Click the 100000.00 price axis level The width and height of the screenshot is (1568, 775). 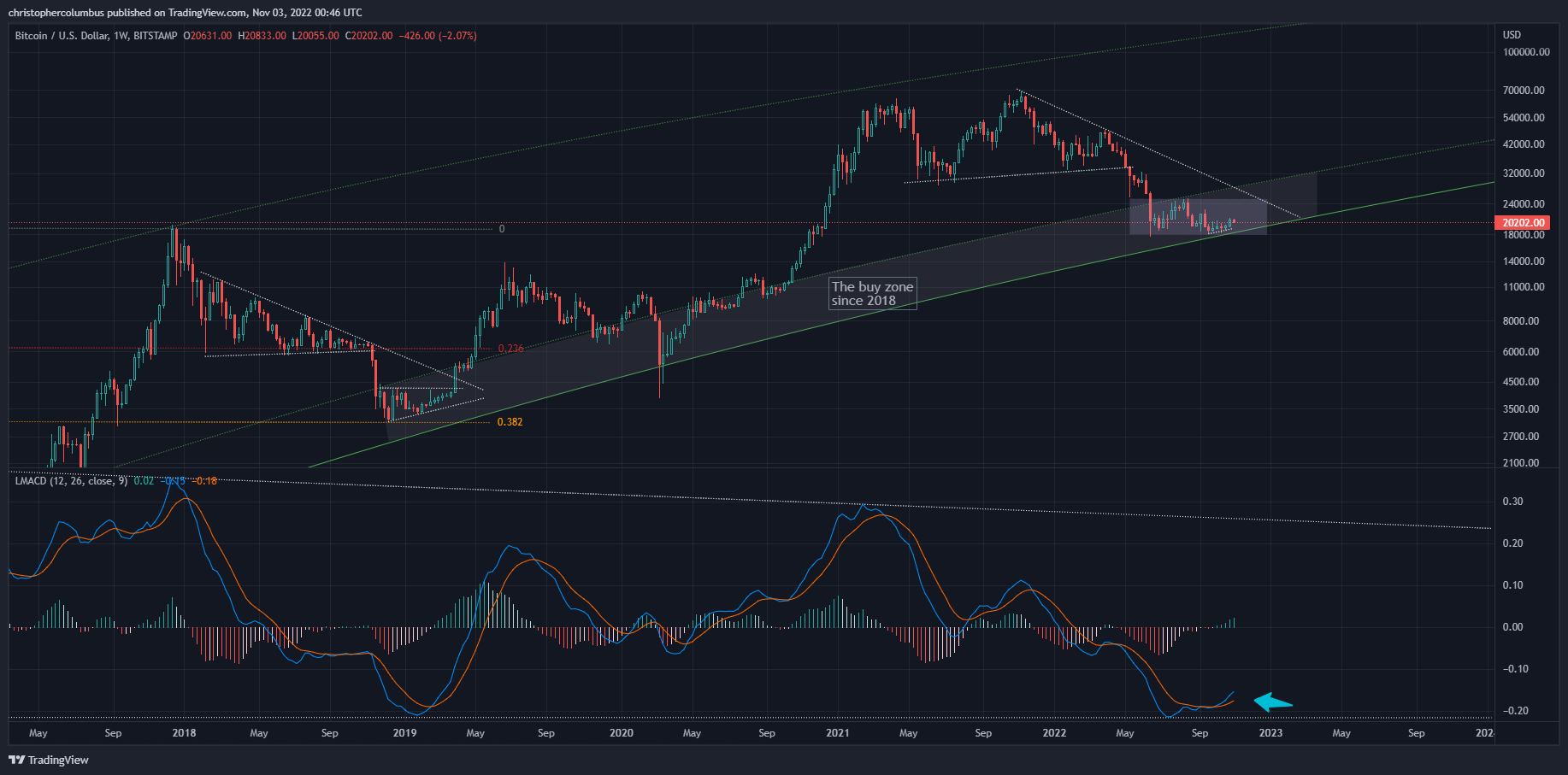pyautogui.click(x=1526, y=52)
